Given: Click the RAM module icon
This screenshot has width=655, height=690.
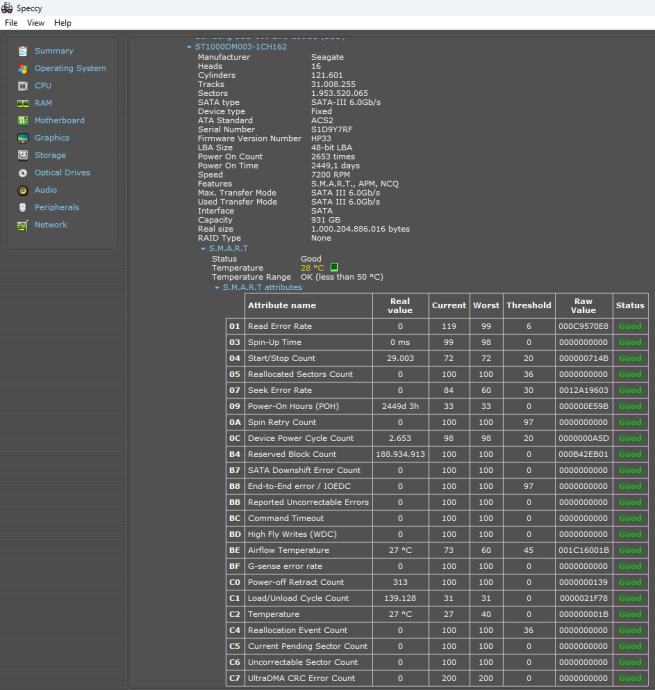Looking at the screenshot, I should click(x=23, y=103).
